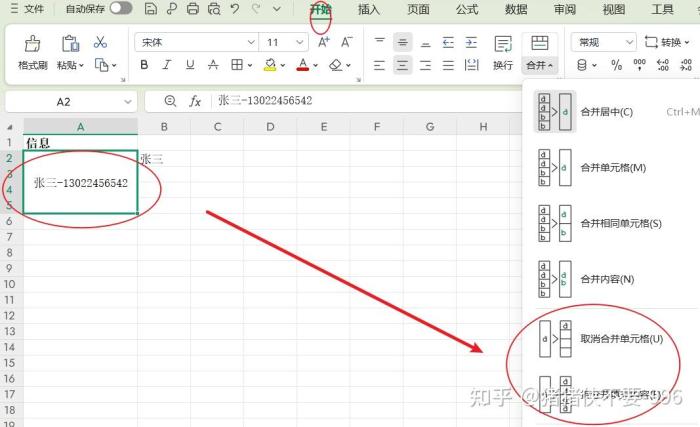The height and width of the screenshot is (427, 700).
Task: Switch to the 审阅 tab
Action: coord(565,9)
